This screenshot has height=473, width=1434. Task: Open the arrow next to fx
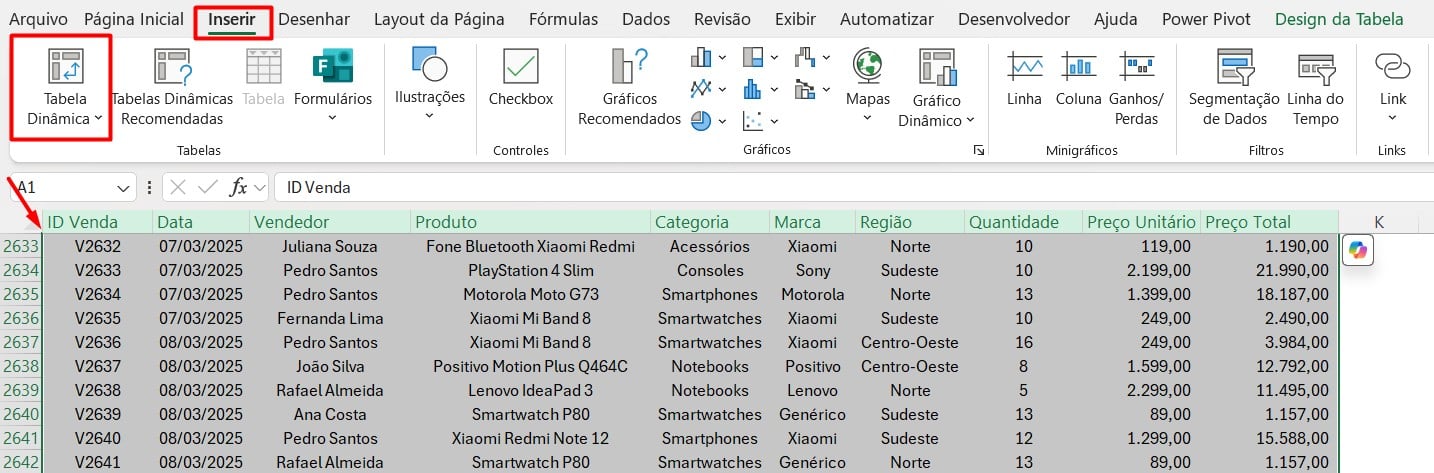click(259, 187)
